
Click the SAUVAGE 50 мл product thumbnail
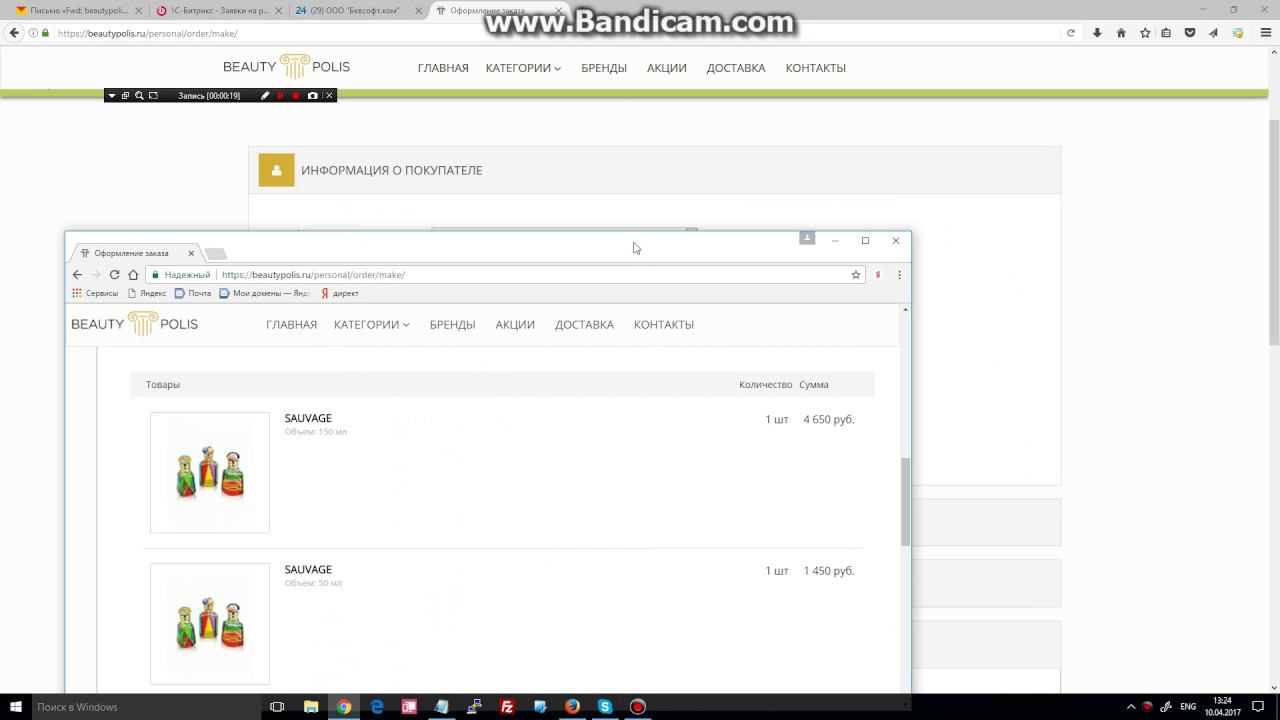[210, 624]
